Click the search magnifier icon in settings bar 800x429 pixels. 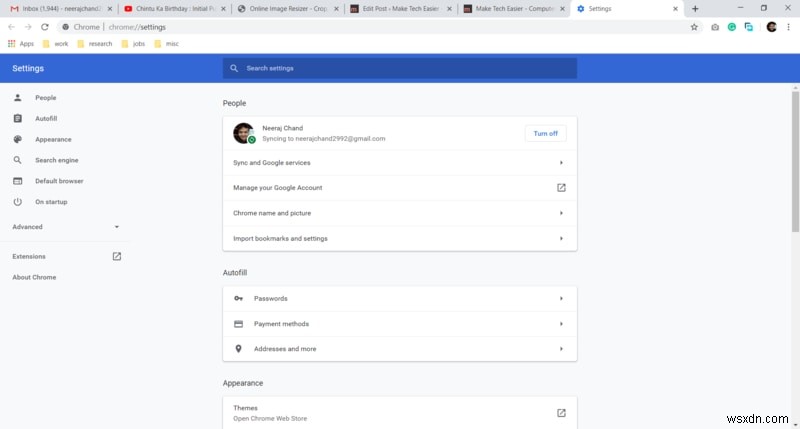(234, 68)
